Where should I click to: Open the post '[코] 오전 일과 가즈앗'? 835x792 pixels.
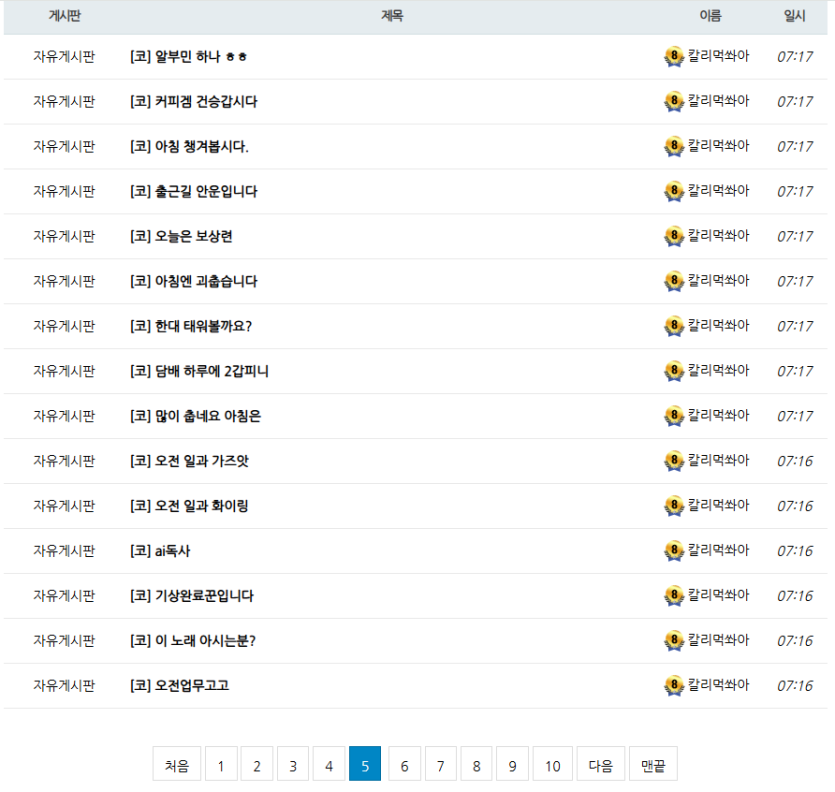(x=190, y=461)
